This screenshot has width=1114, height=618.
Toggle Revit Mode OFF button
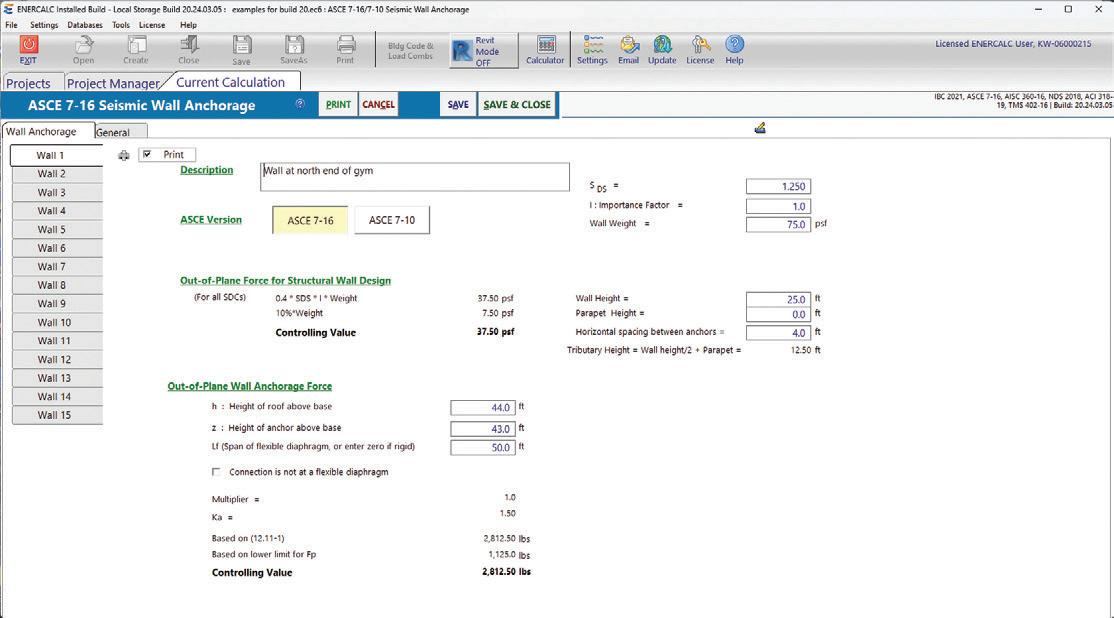tap(484, 51)
